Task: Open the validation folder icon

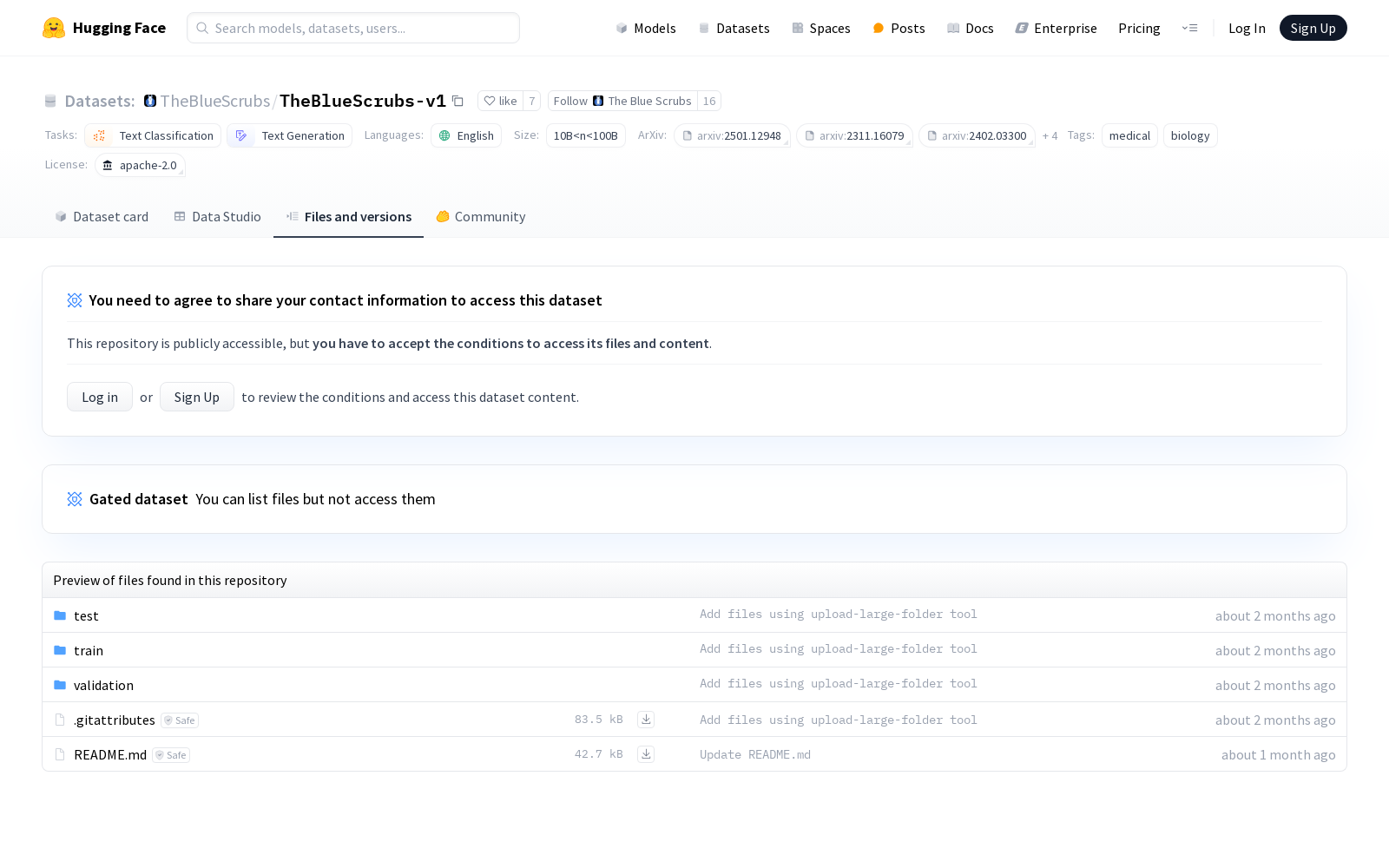Action: point(60,685)
